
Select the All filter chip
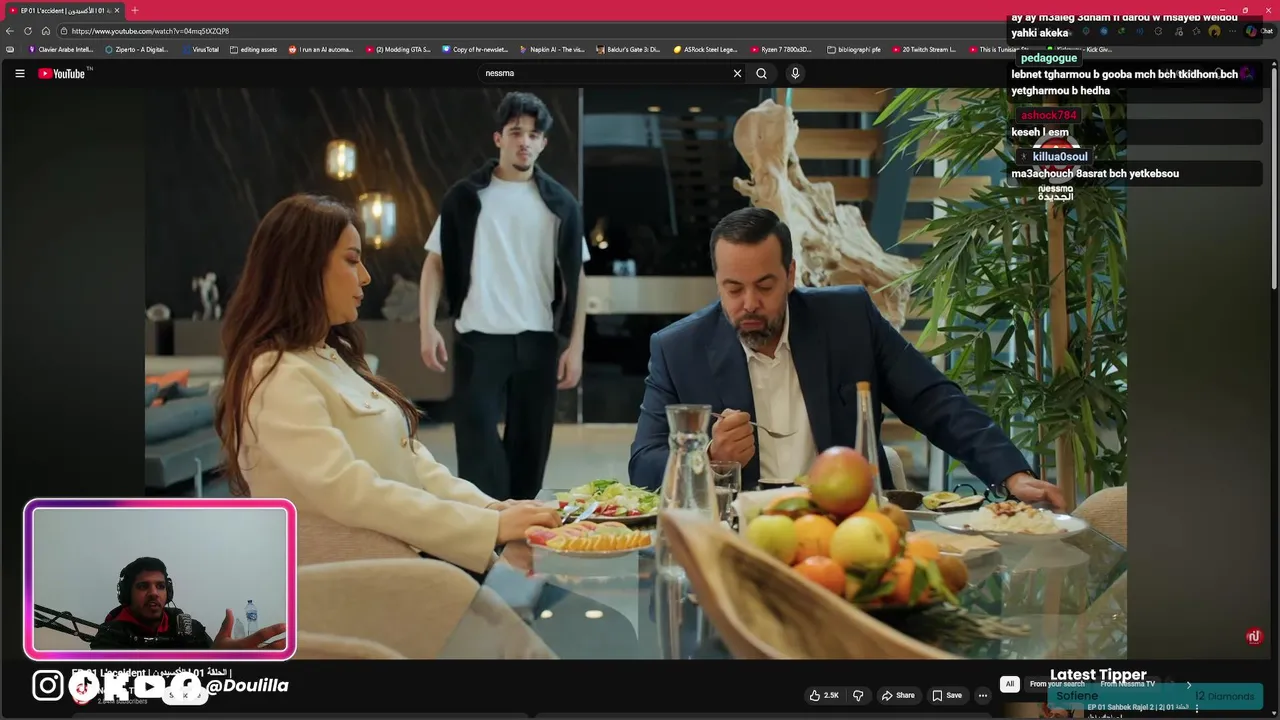pyautogui.click(x=1010, y=684)
